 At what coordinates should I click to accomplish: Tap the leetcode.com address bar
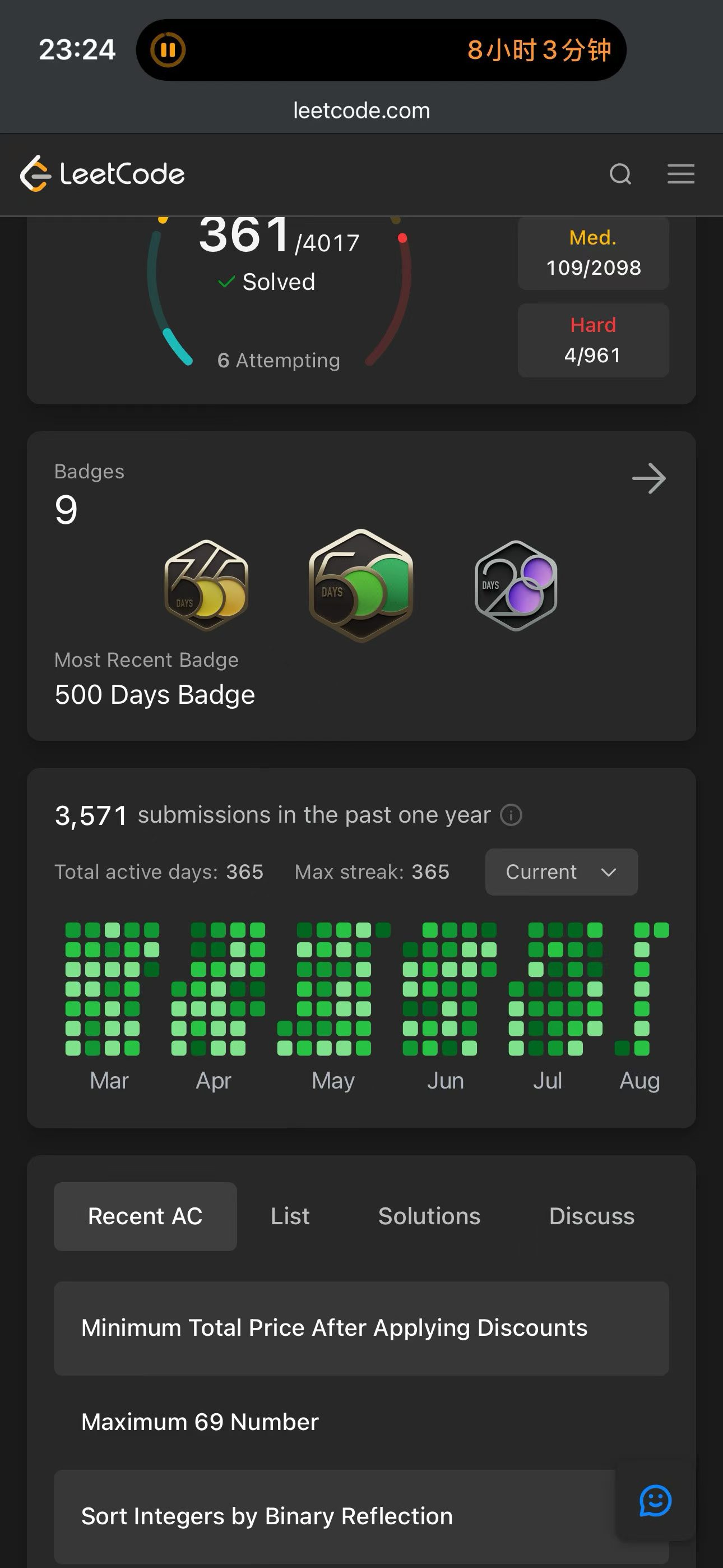(x=361, y=111)
